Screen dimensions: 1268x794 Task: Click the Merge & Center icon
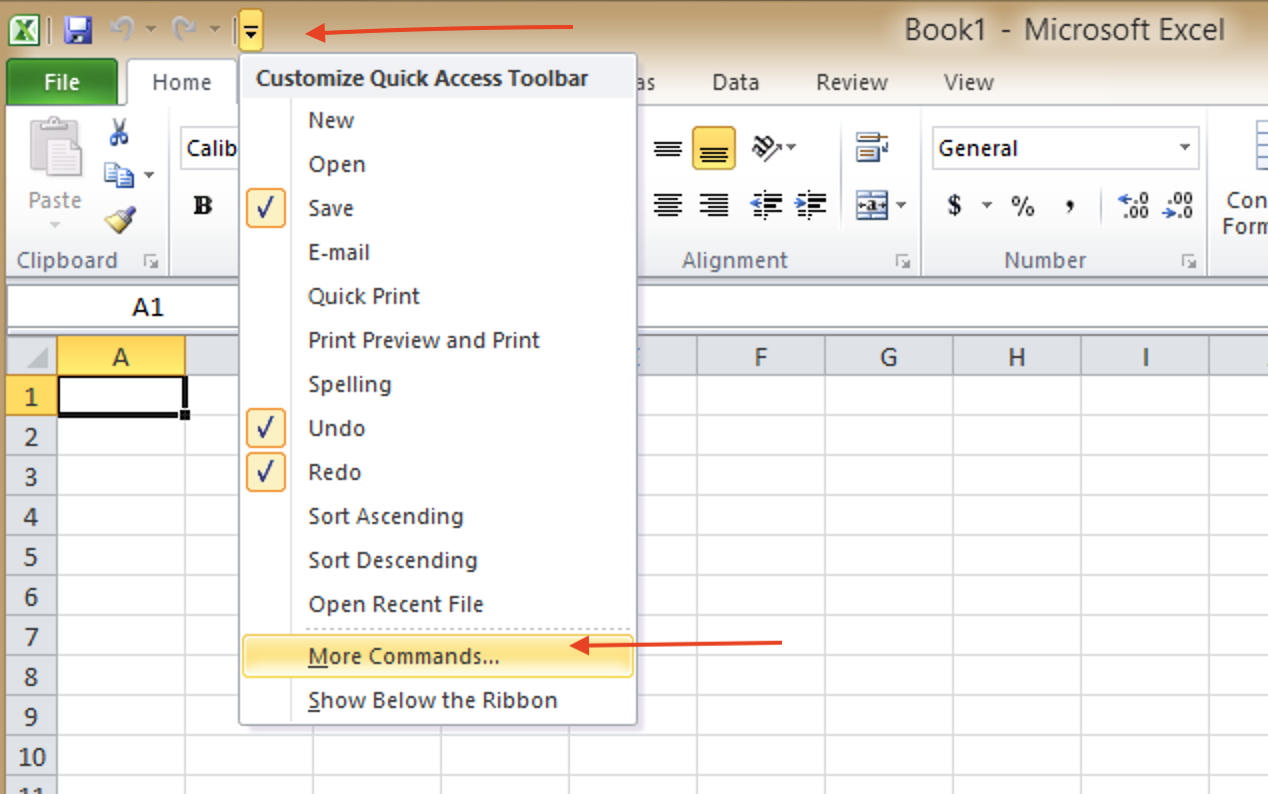[873, 206]
